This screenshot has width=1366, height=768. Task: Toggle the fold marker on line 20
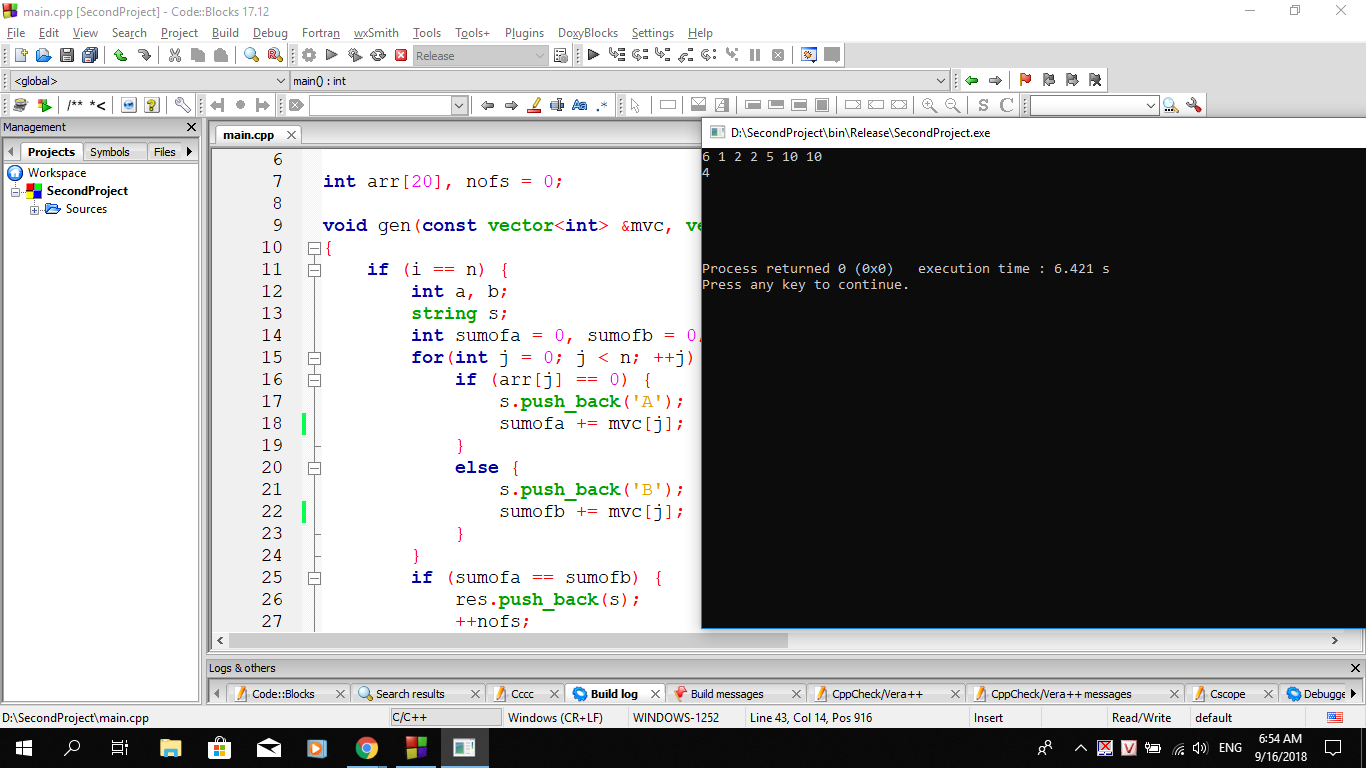314,468
